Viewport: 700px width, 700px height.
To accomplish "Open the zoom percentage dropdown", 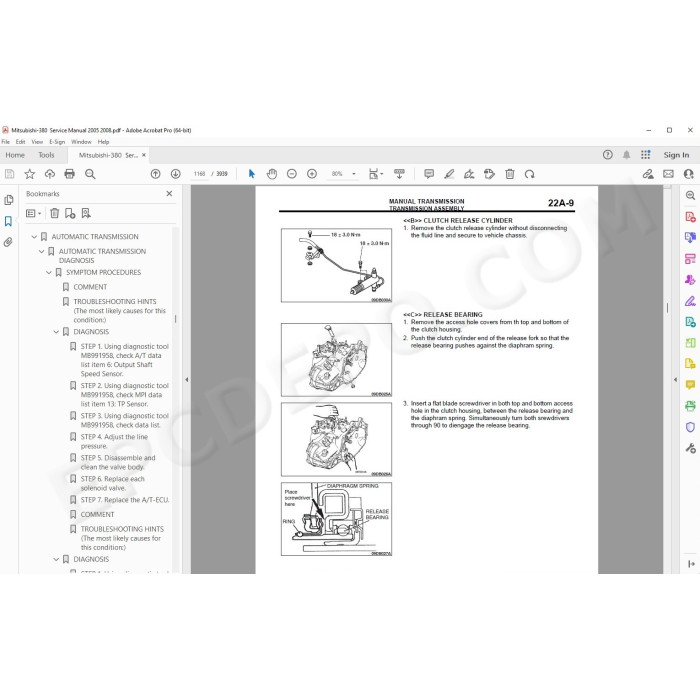I will [x=354, y=174].
